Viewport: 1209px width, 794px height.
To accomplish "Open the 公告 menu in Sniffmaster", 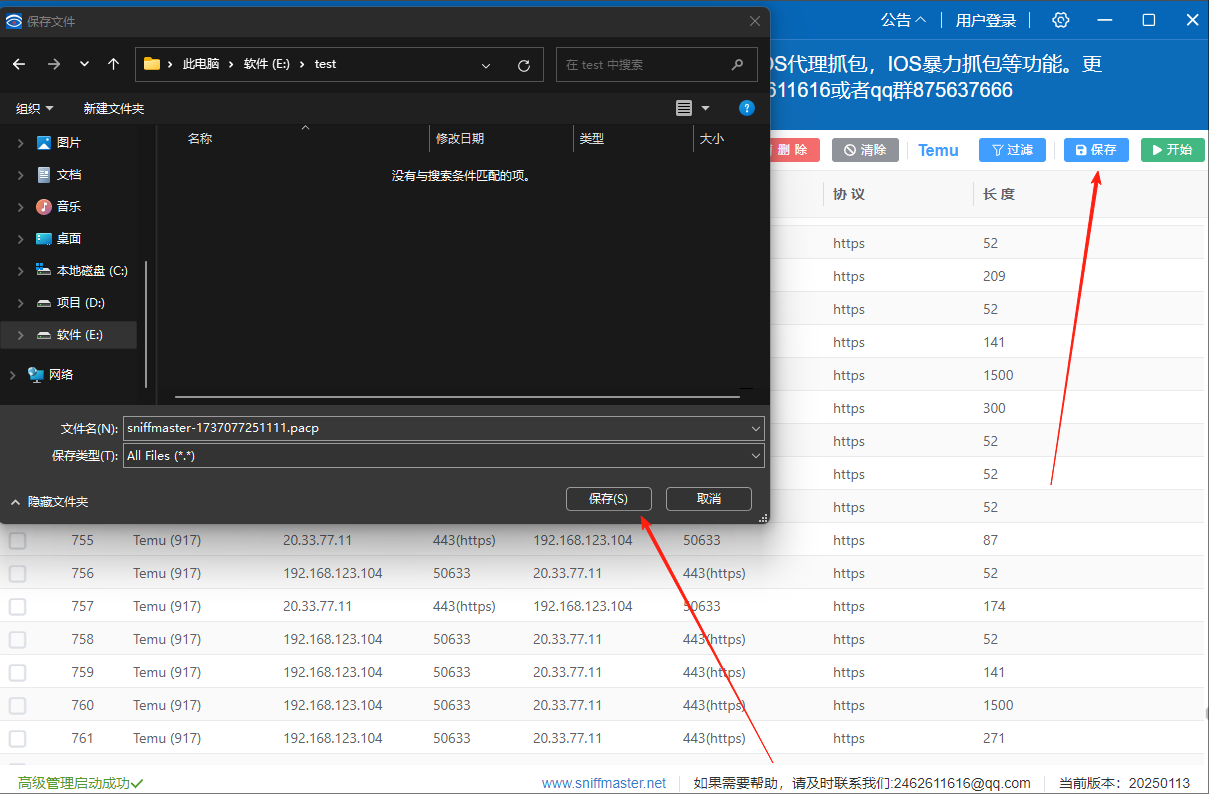I will pyautogui.click(x=903, y=20).
